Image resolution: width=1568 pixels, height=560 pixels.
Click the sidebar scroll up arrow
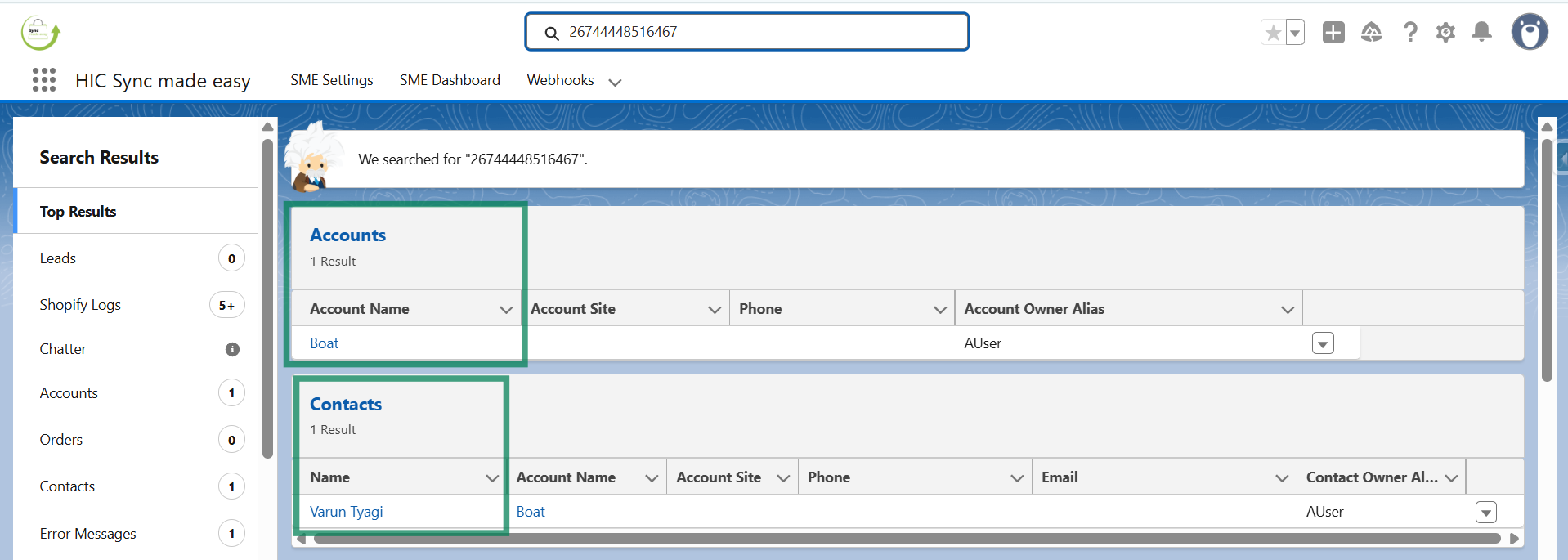[x=267, y=128]
